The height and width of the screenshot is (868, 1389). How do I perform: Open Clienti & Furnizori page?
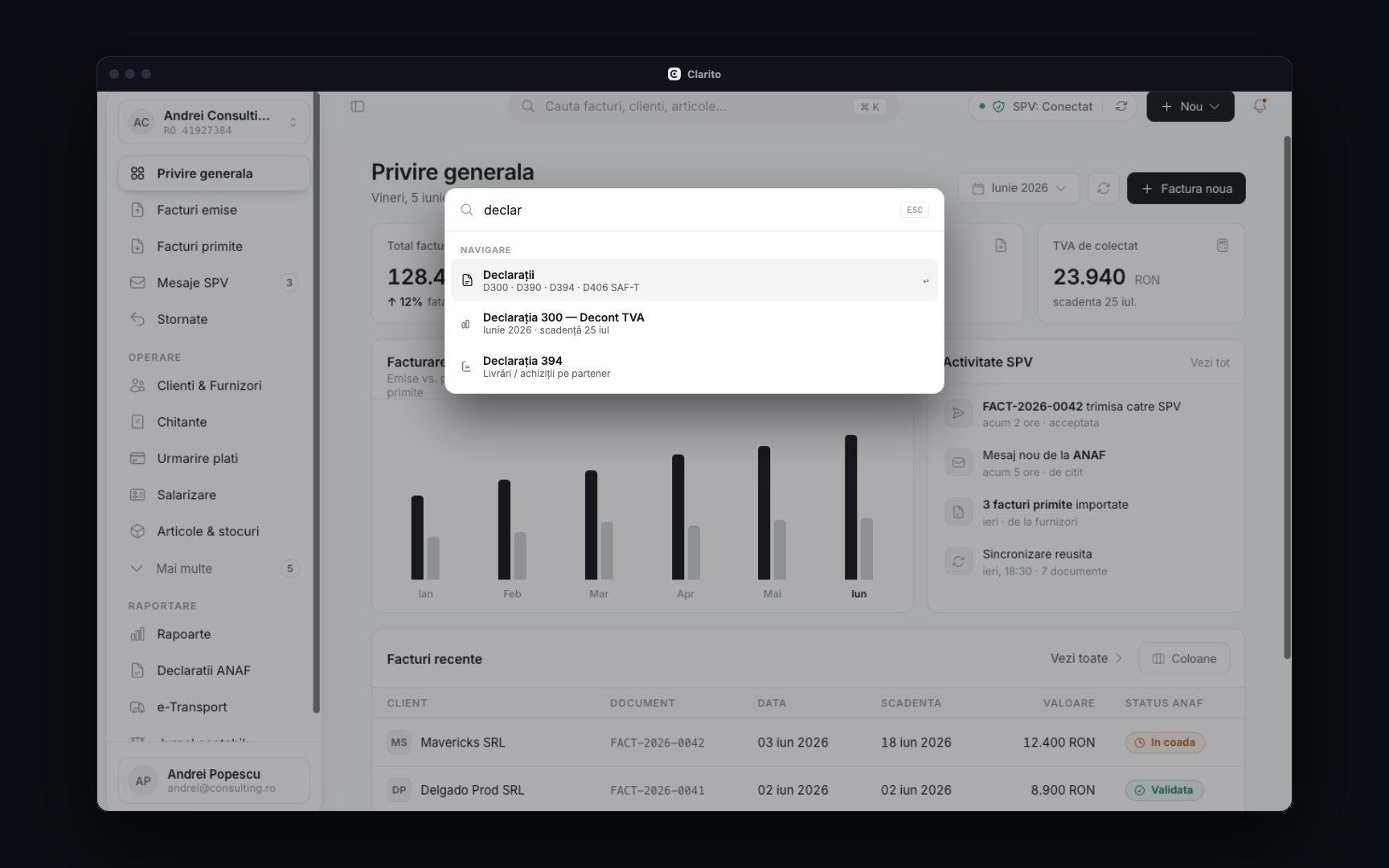214,386
